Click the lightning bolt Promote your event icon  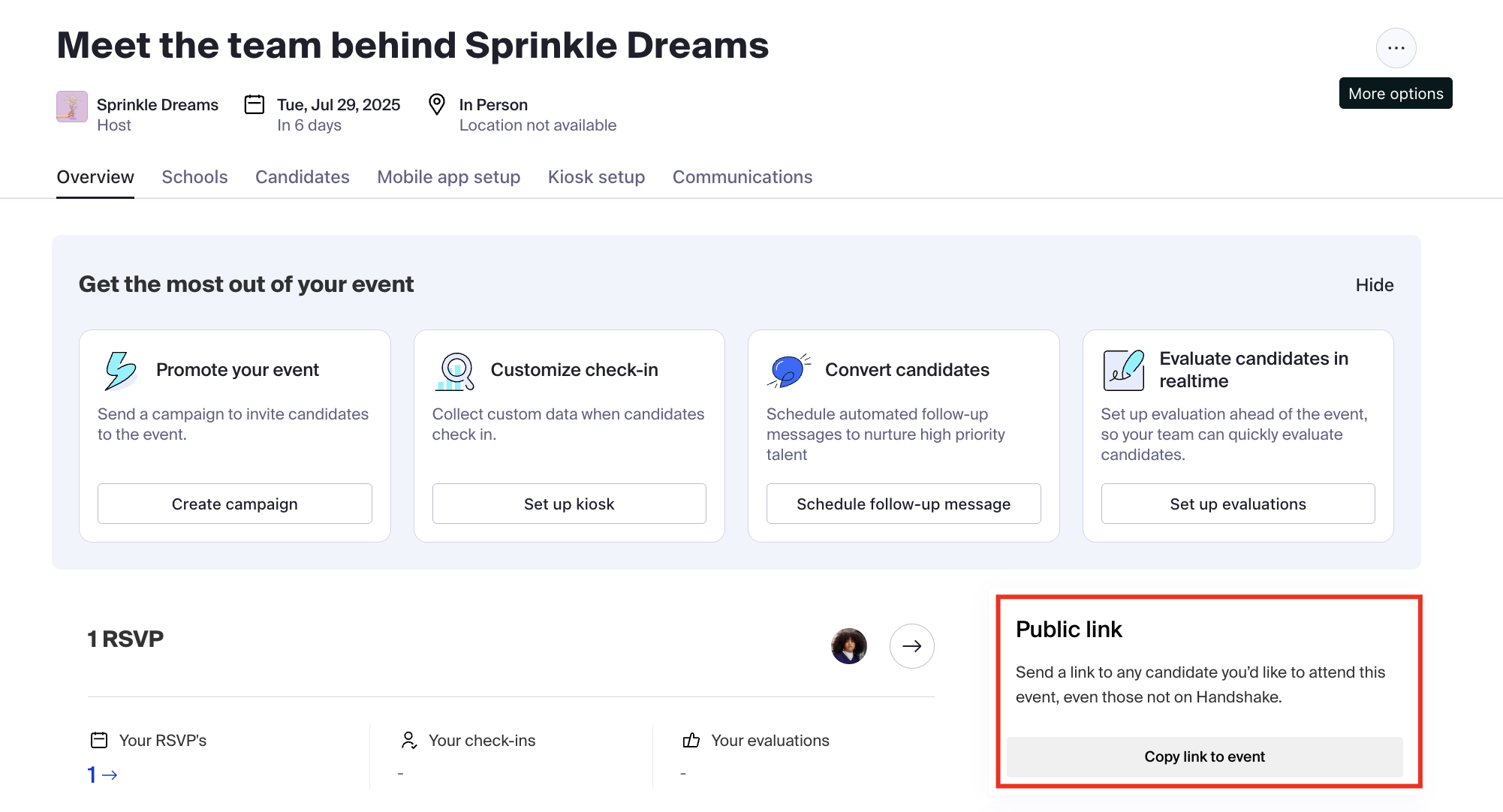click(120, 369)
